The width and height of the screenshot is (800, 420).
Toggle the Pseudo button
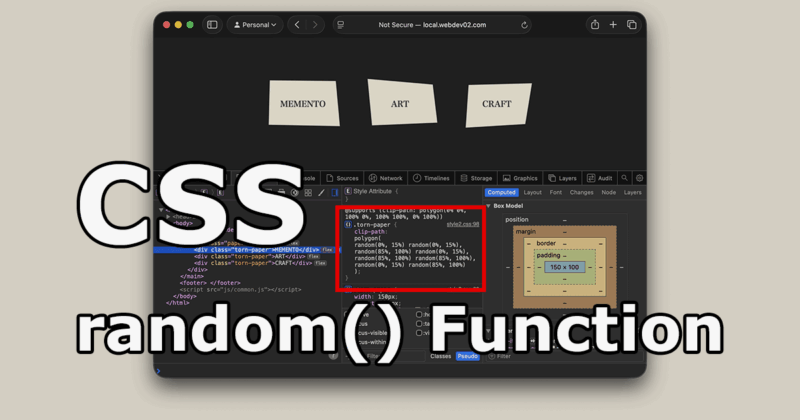point(468,356)
